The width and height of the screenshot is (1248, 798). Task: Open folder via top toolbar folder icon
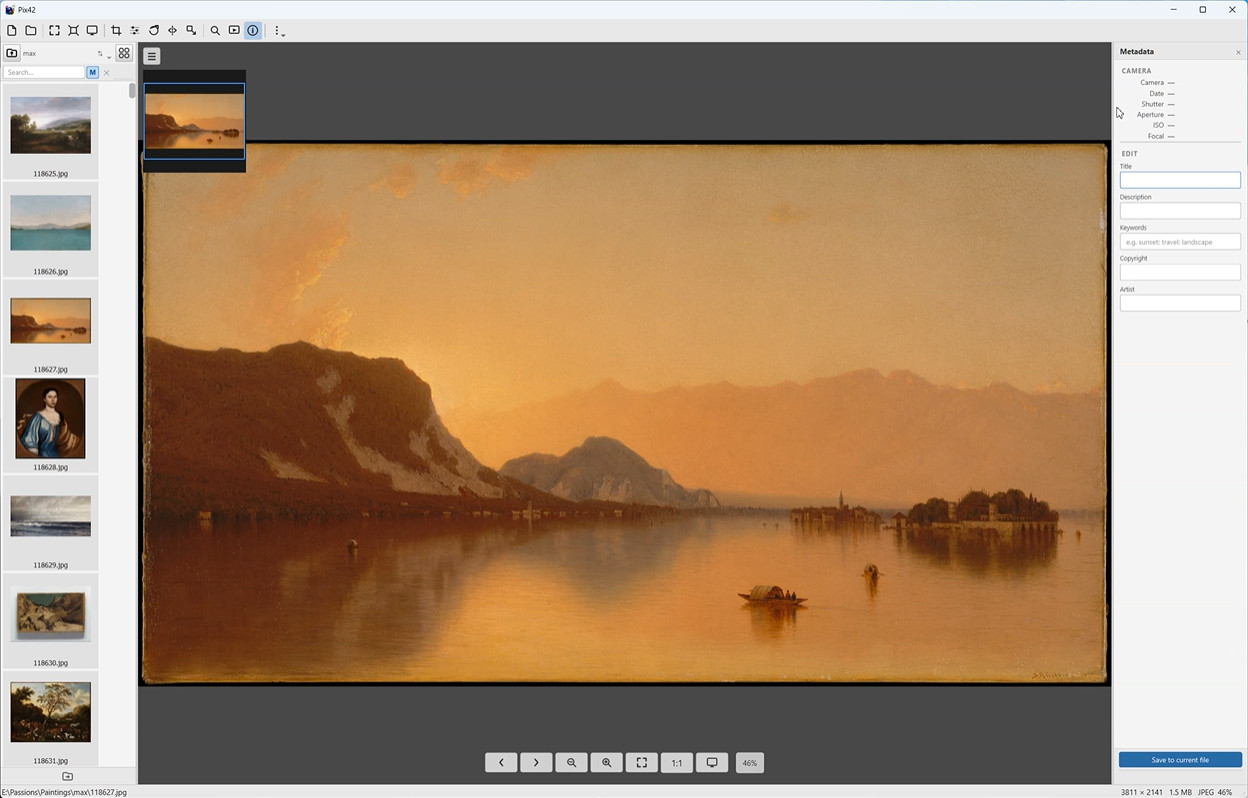pos(31,31)
